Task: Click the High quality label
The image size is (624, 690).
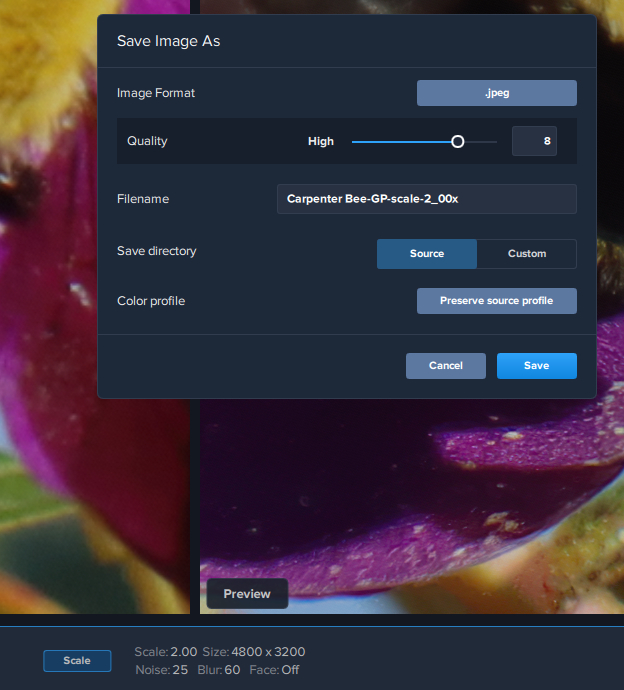Action: (321, 141)
